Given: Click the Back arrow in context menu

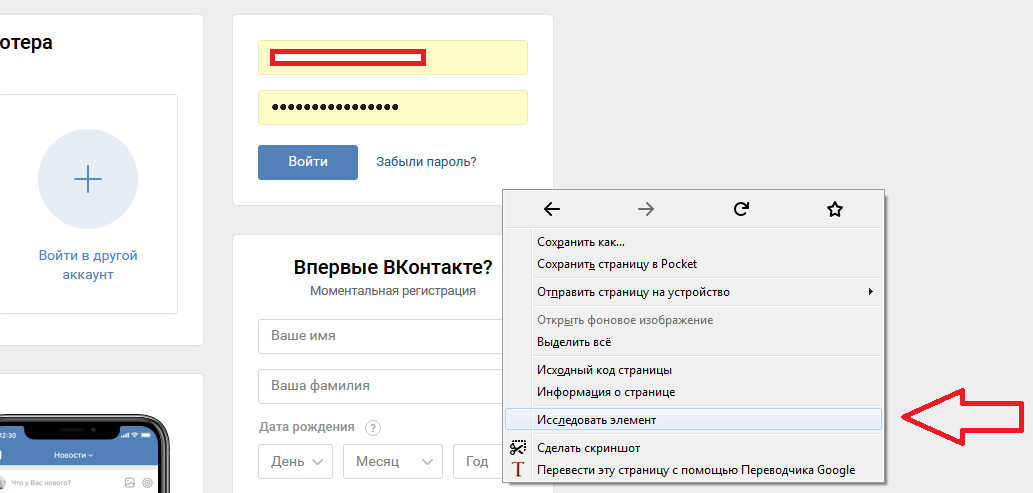Looking at the screenshot, I should [552, 209].
